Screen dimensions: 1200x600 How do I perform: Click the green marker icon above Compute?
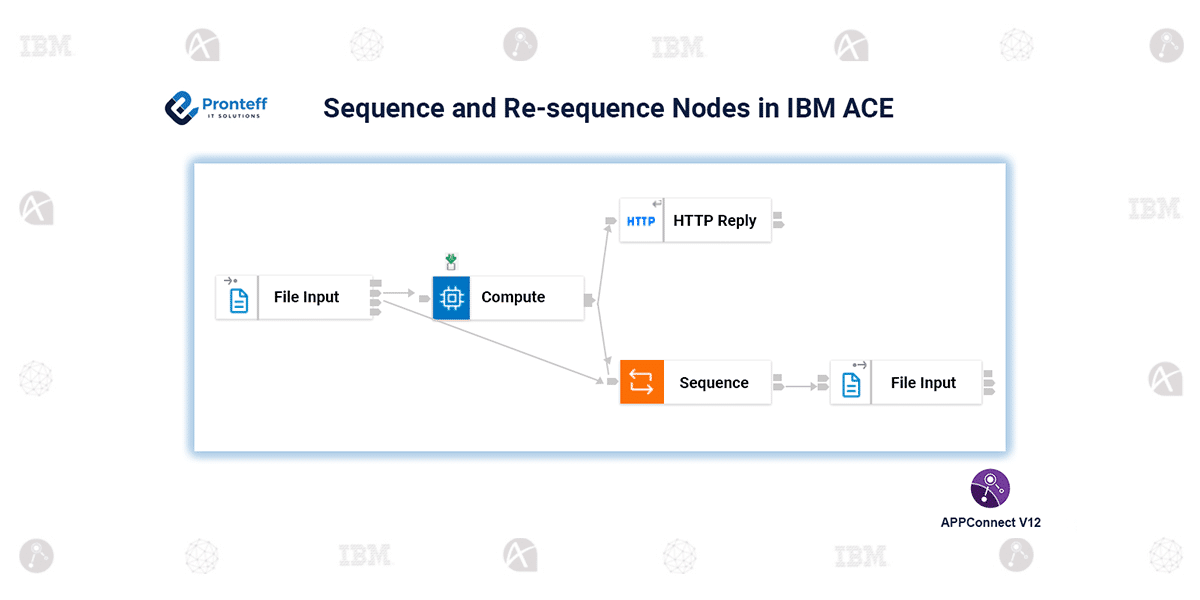pos(451,262)
